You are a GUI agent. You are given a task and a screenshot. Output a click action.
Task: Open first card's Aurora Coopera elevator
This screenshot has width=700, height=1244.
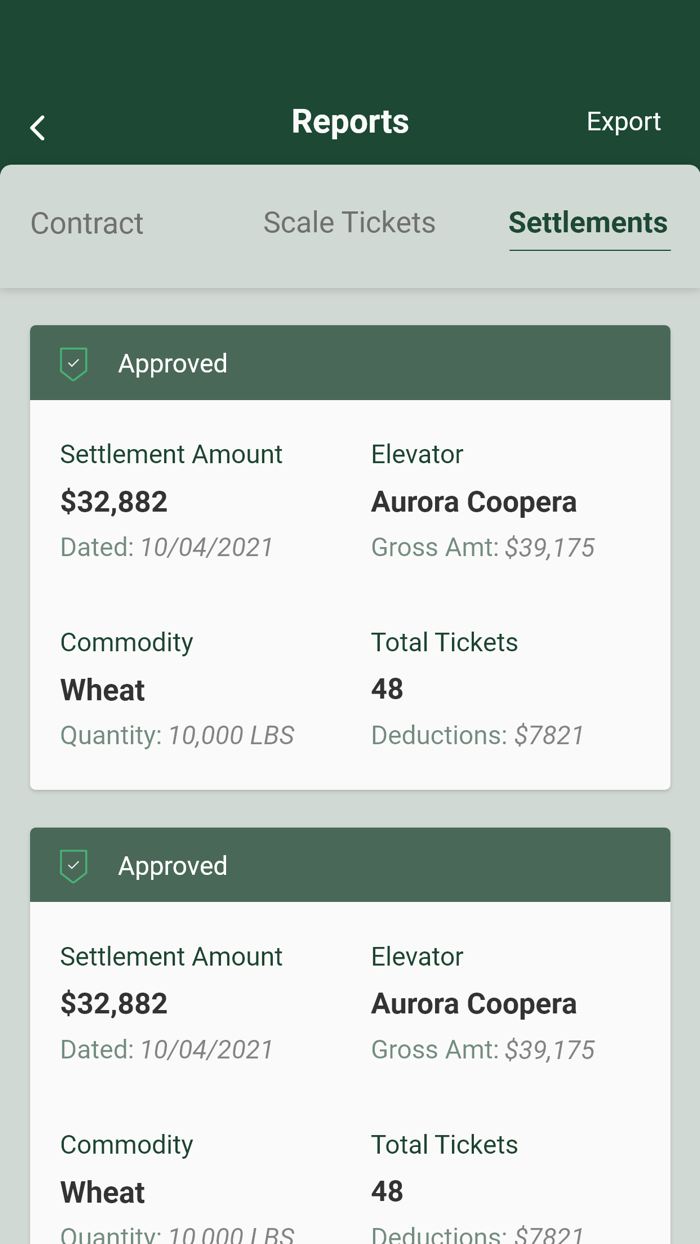(x=474, y=501)
